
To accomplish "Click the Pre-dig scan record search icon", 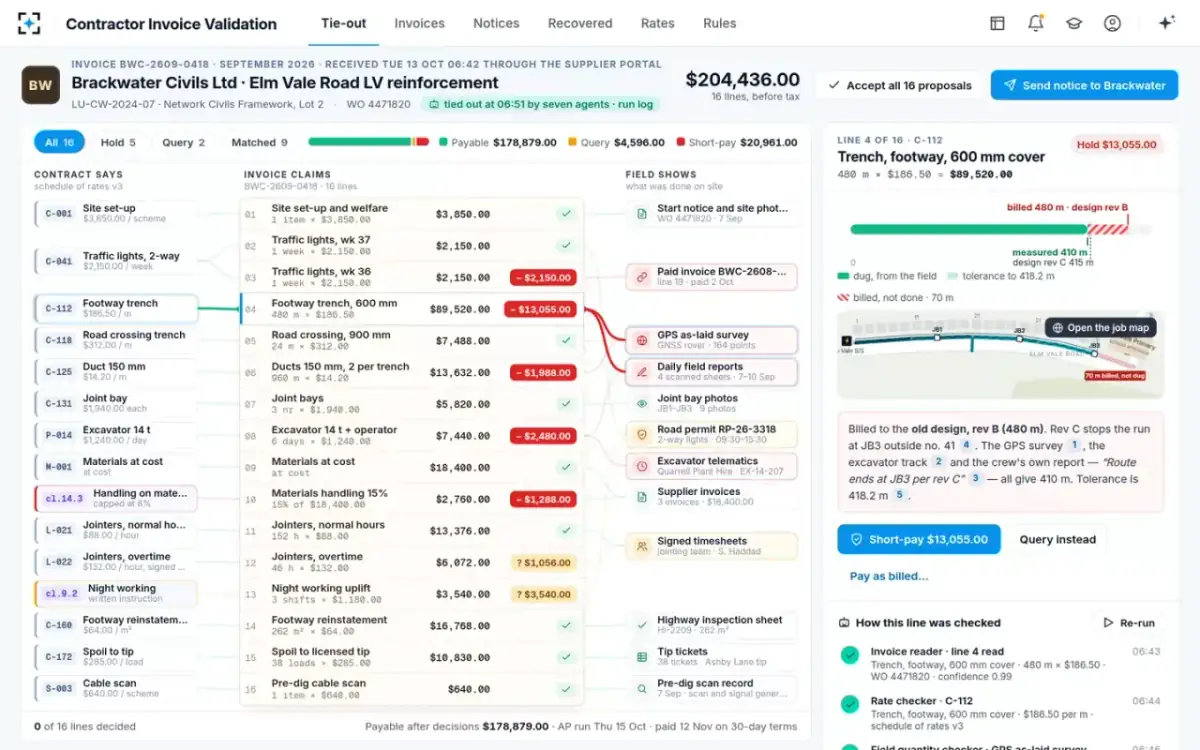I will click(x=642, y=688).
